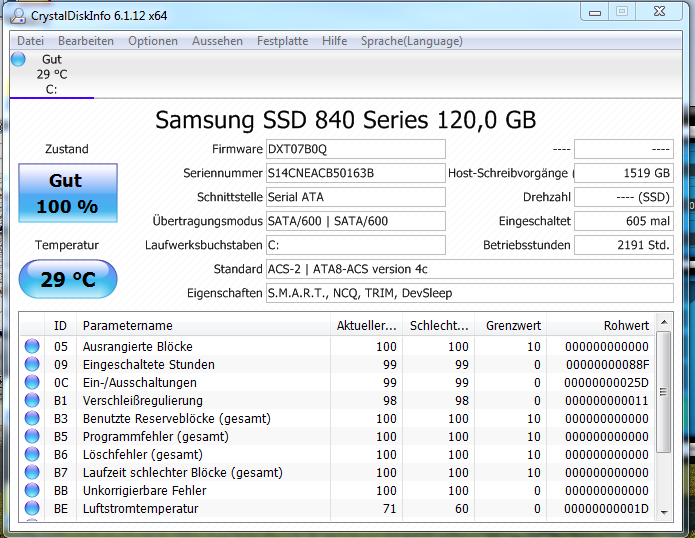Click status orb for B5 Programmfehler
The image size is (695, 538).
(x=32, y=436)
